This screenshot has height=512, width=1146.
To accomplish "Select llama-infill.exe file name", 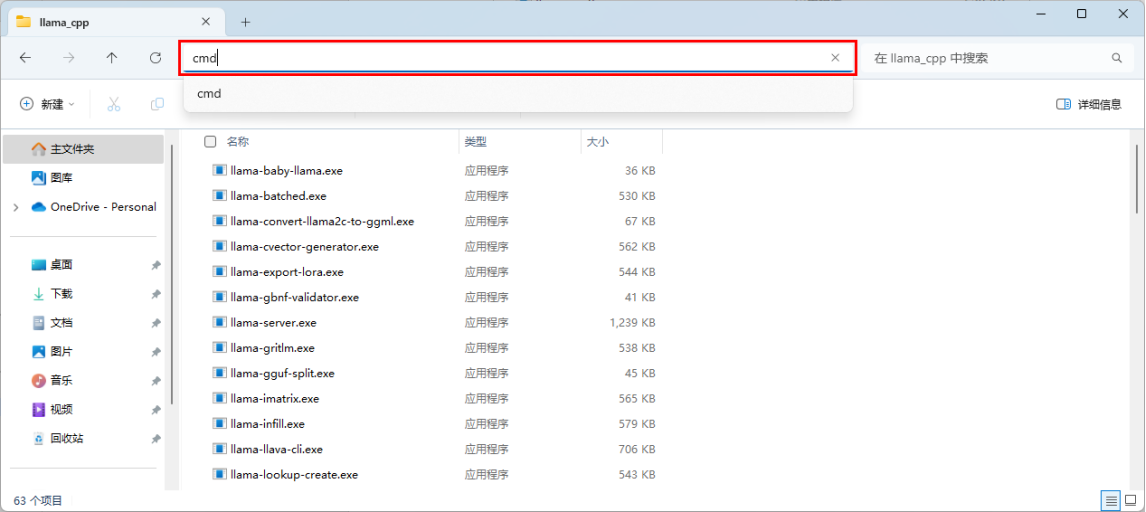I will click(267, 424).
